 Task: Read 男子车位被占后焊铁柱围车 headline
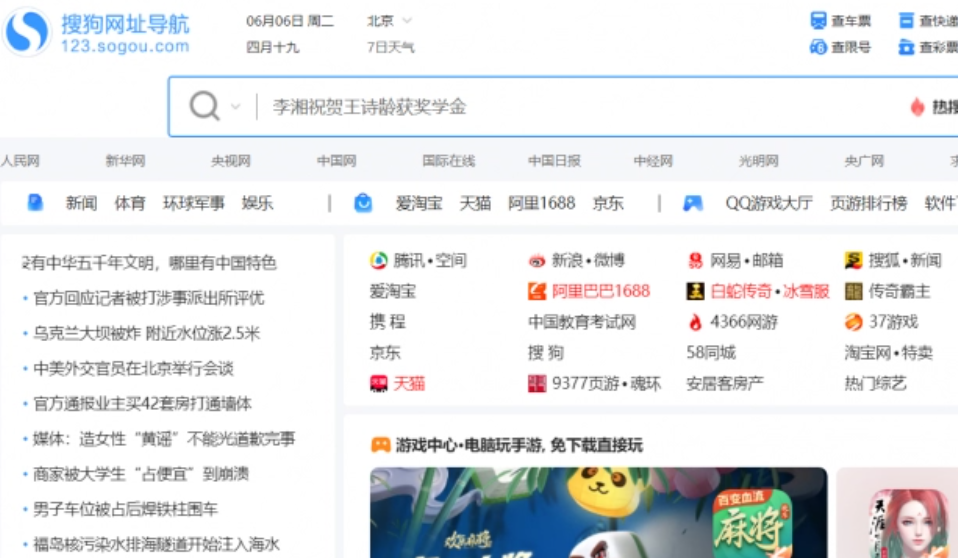point(125,509)
